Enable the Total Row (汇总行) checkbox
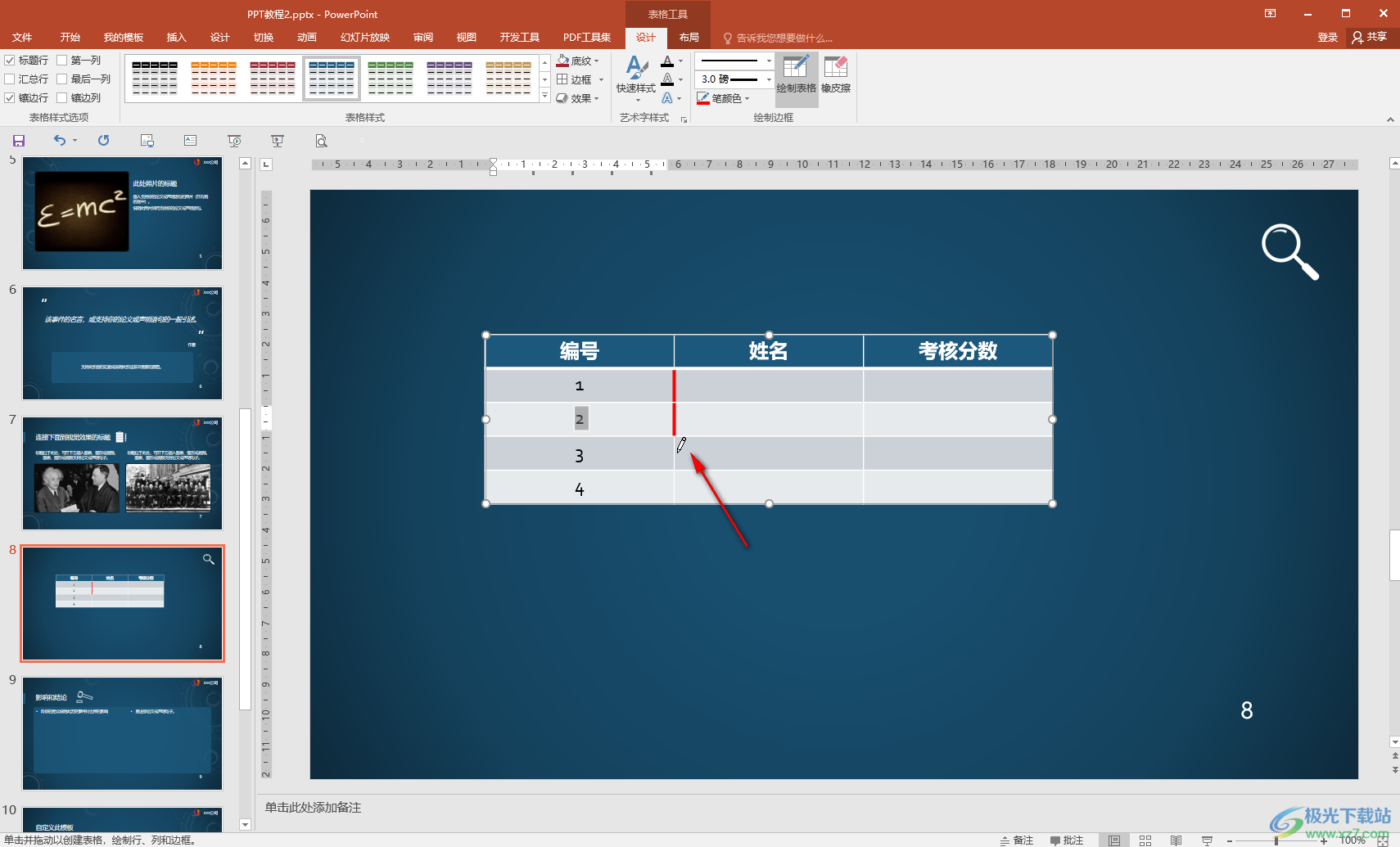Screen dimensions: 1400x847 [x=10, y=79]
